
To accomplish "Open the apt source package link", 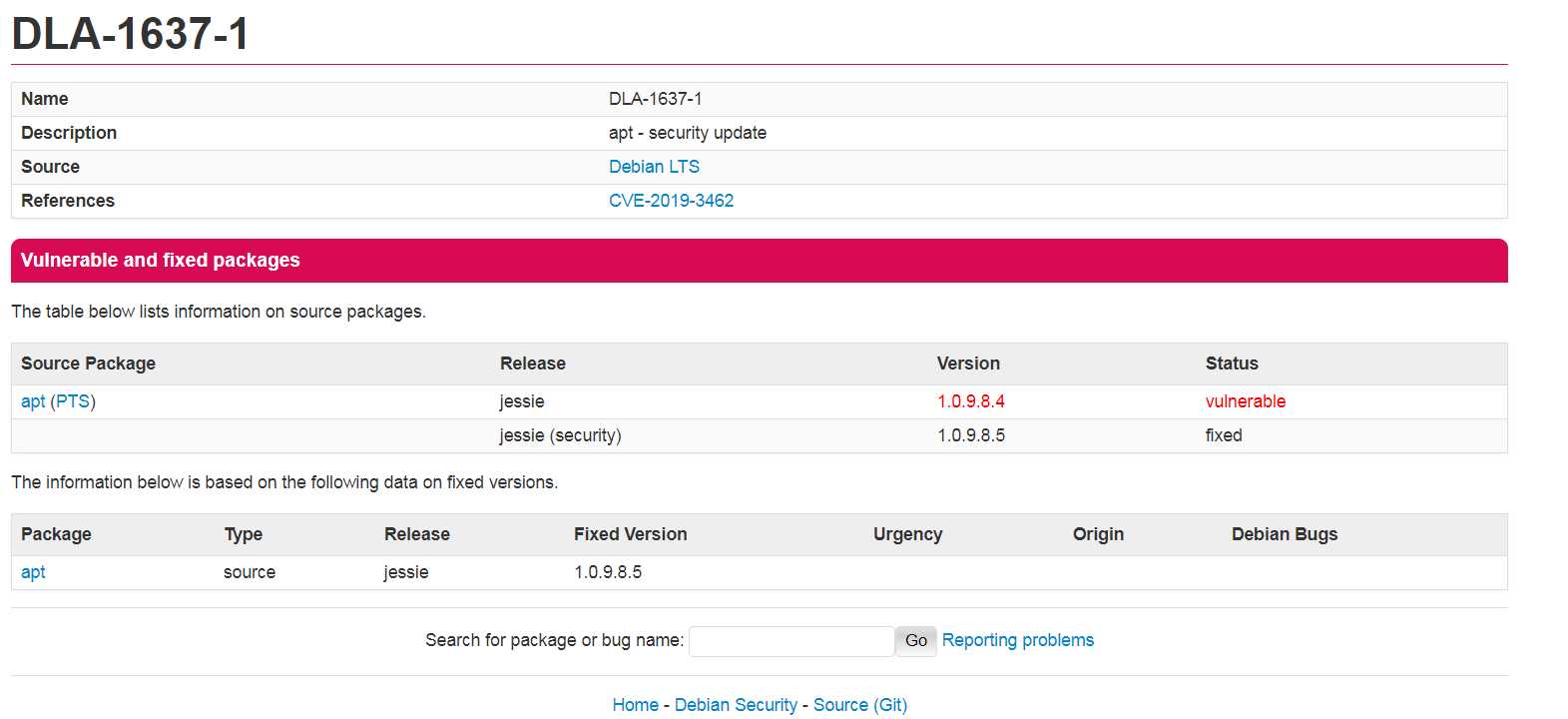I will [33, 401].
